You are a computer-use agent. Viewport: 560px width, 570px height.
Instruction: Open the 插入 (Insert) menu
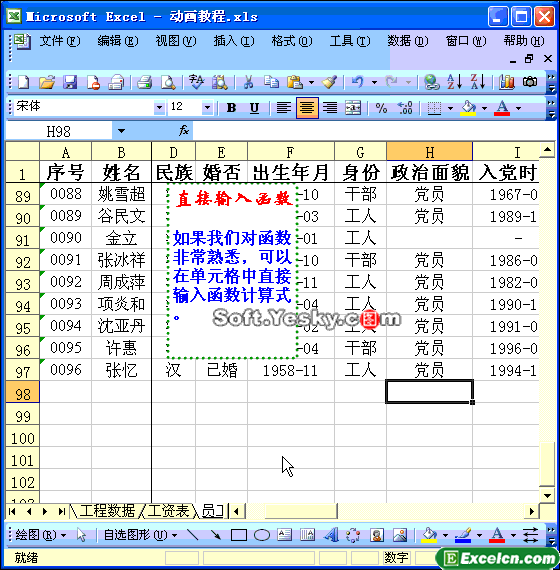pos(234,41)
